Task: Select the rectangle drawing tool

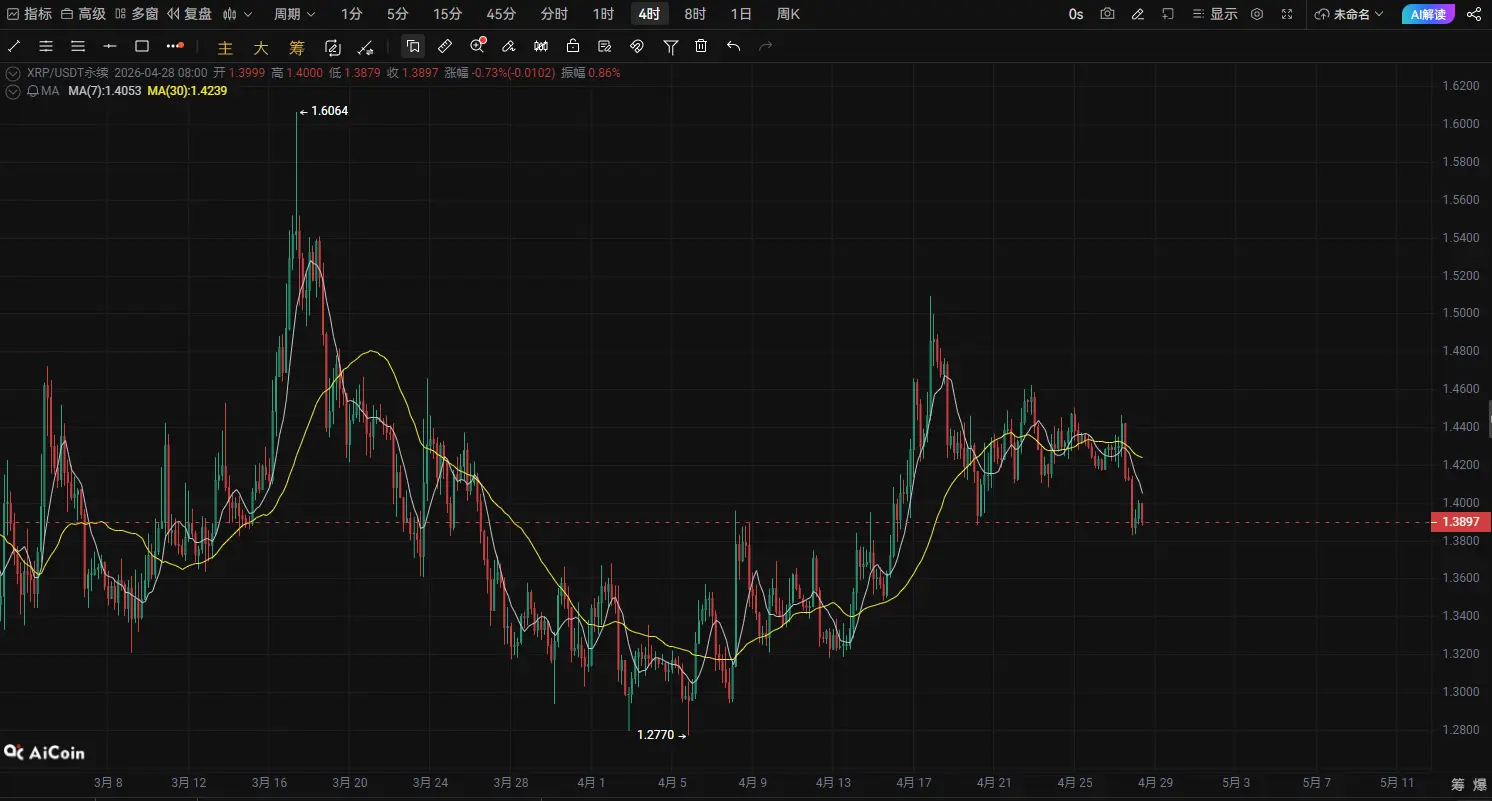Action: (142, 46)
